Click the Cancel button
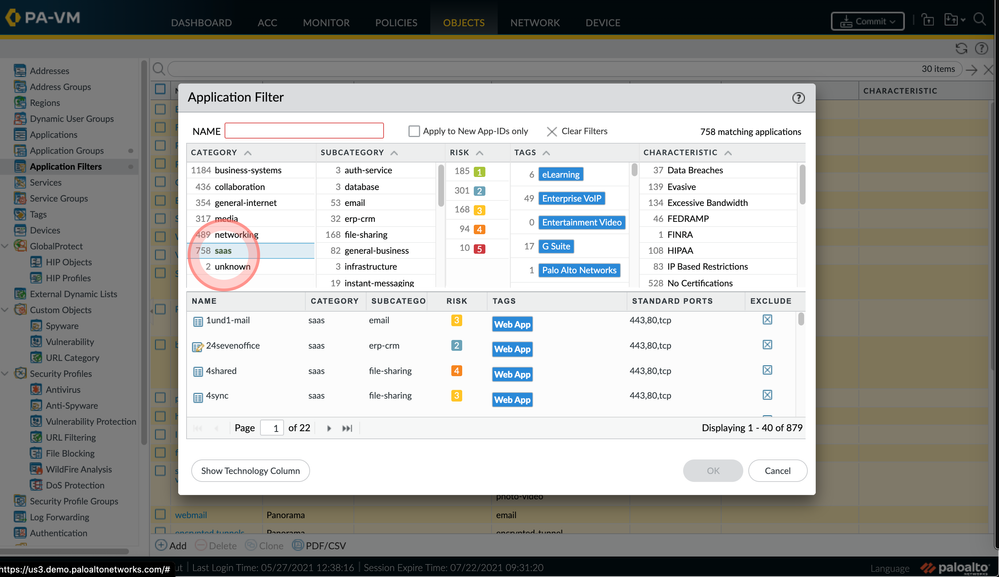999x577 pixels. point(777,471)
